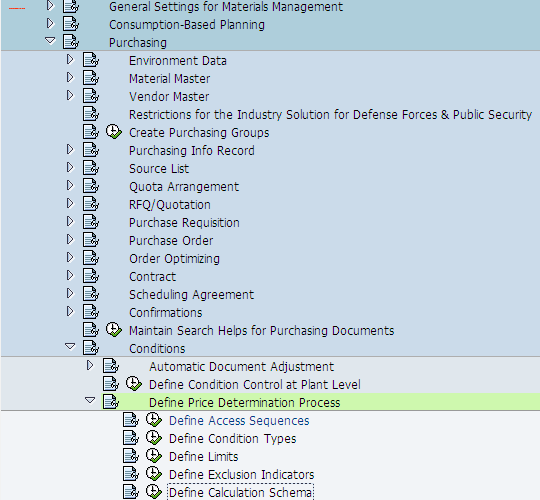Expand Automatic Document Adjustment node

pyautogui.click(x=90, y=365)
